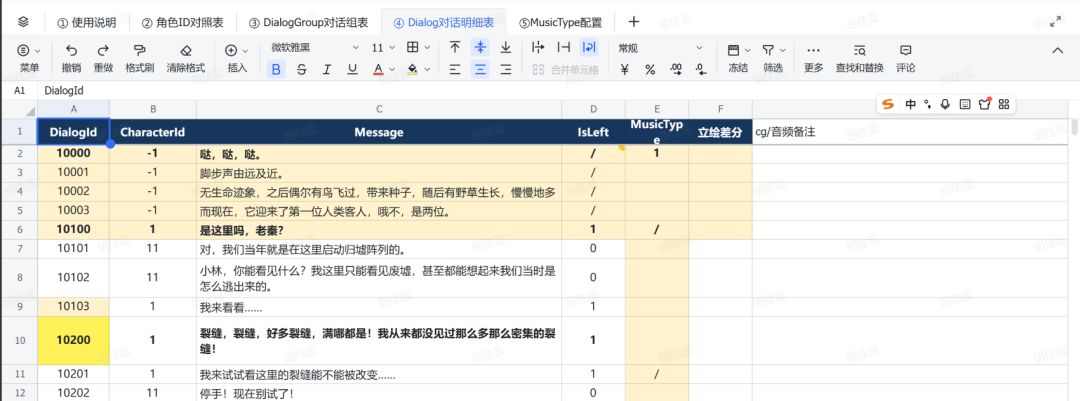
Task: Add a new sheet with plus
Action: pyautogui.click(x=634, y=22)
